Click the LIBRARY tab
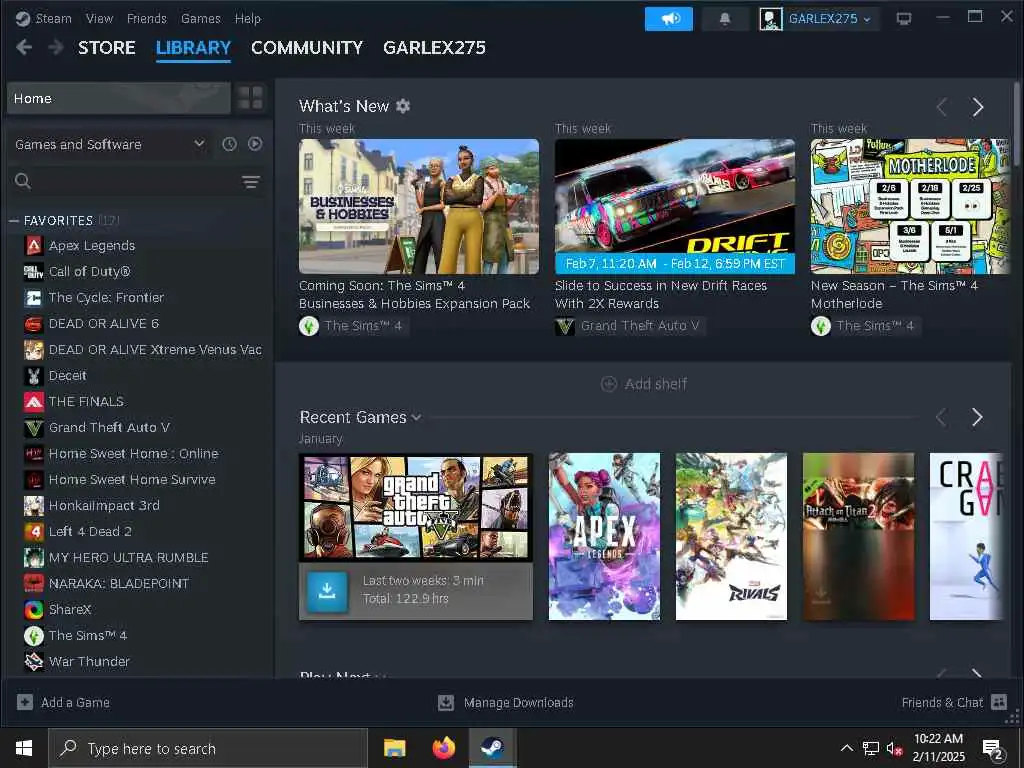1024x768 pixels. click(x=193, y=48)
